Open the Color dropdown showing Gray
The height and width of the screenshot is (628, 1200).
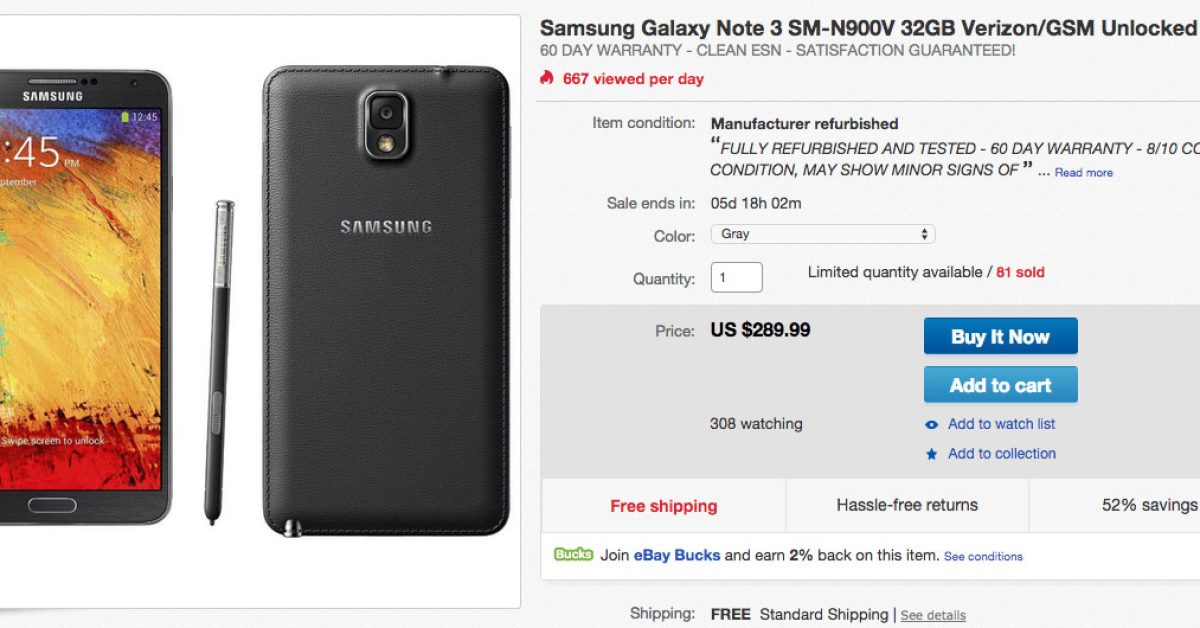[x=823, y=234]
